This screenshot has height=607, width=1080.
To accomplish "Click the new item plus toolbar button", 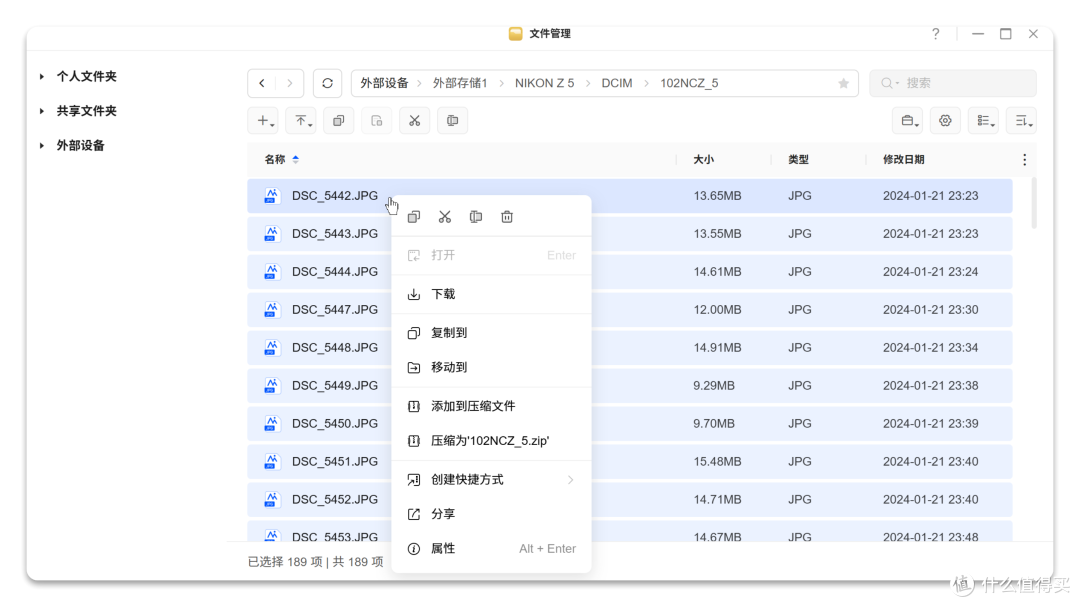I will tap(264, 121).
